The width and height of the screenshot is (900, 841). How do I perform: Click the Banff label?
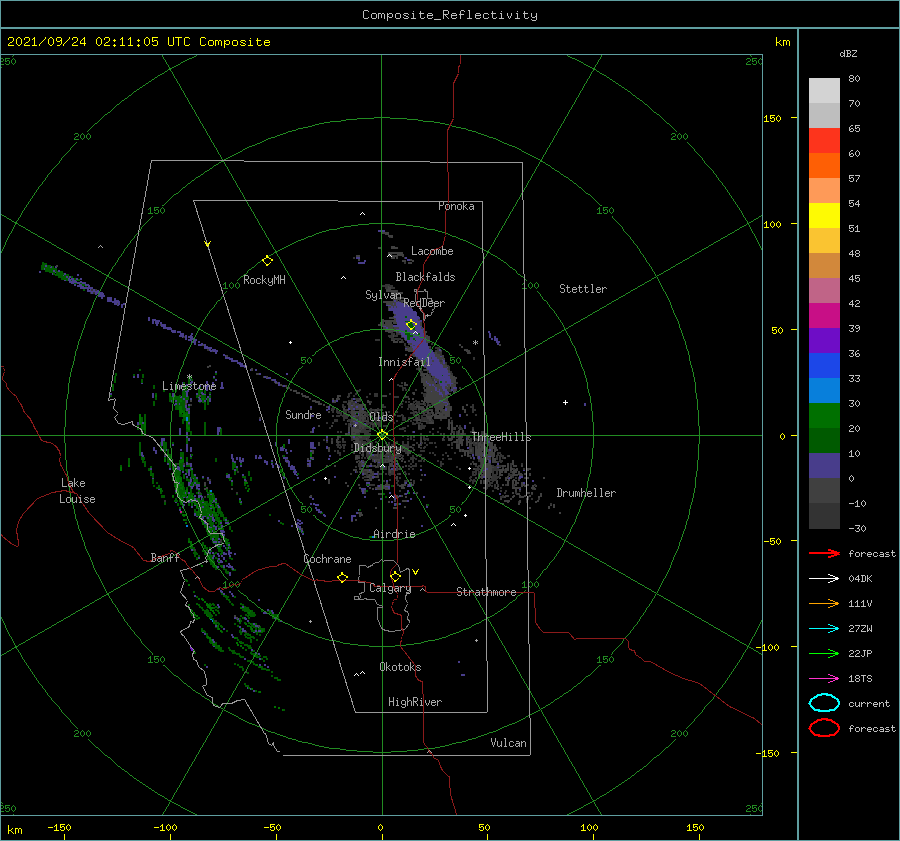pyautogui.click(x=165, y=557)
